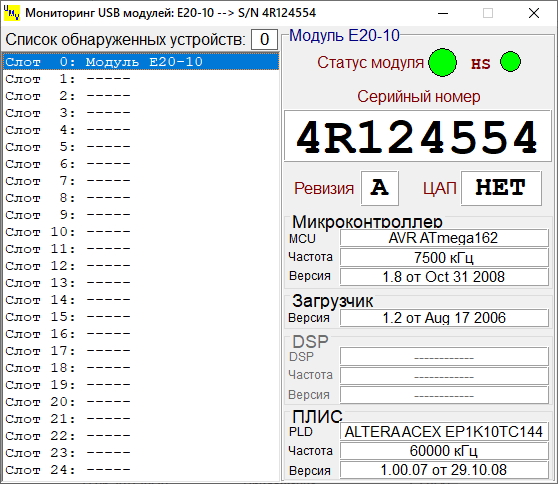Choose Слот 12 in the device list
The image size is (558, 484).
pyautogui.click(x=141, y=266)
